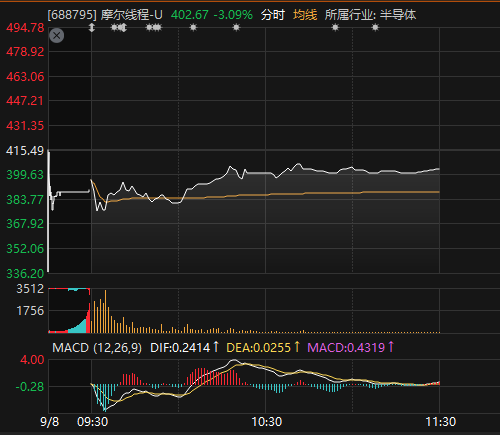Click the up-down arrow marker at 09:30 open

pos(92,28)
